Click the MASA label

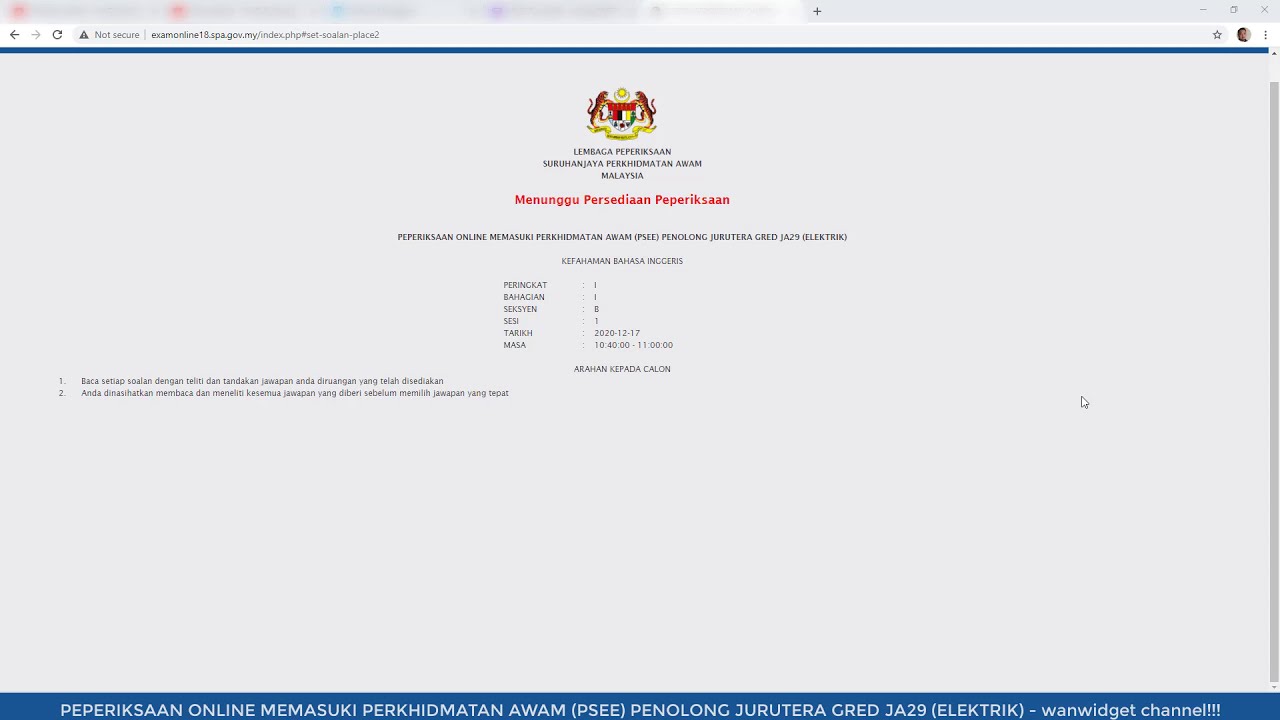515,345
